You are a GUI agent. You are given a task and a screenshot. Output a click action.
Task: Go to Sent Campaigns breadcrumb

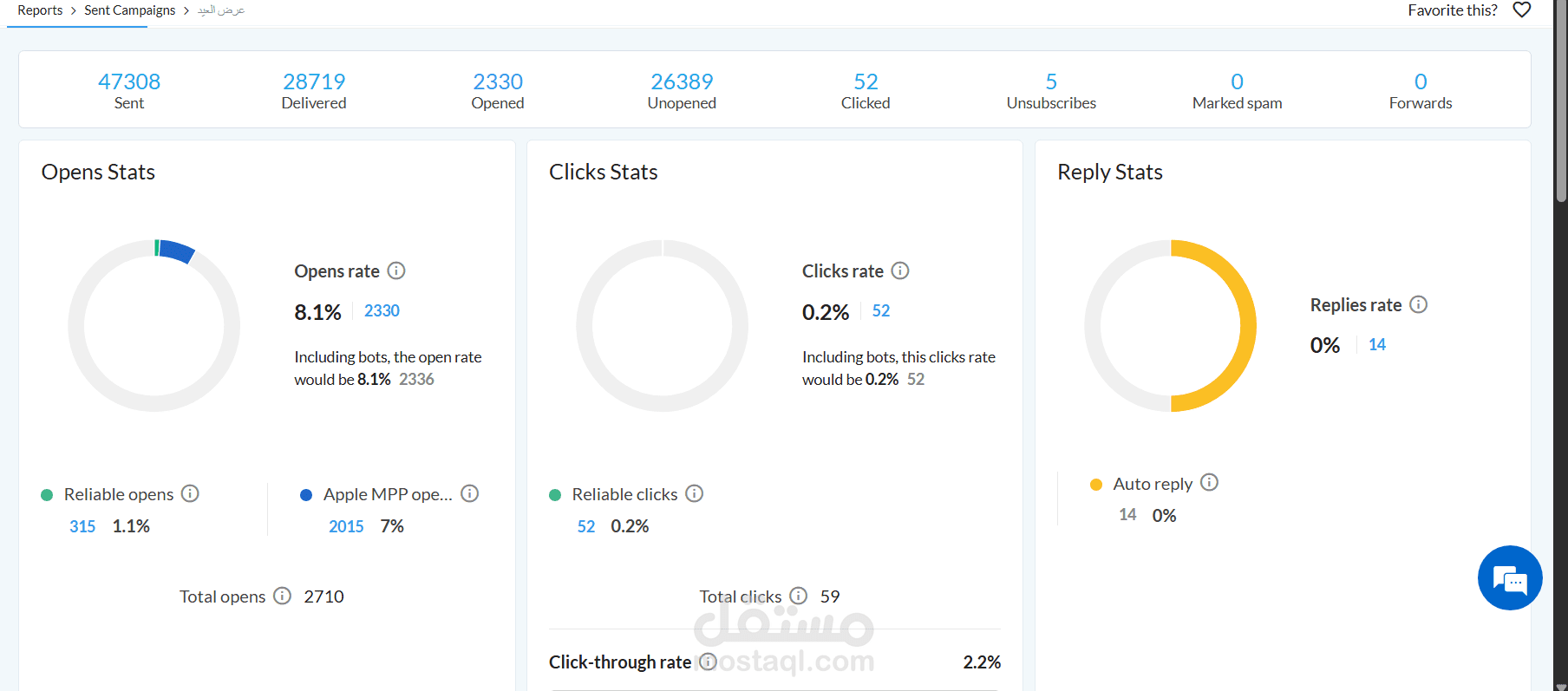coord(129,10)
